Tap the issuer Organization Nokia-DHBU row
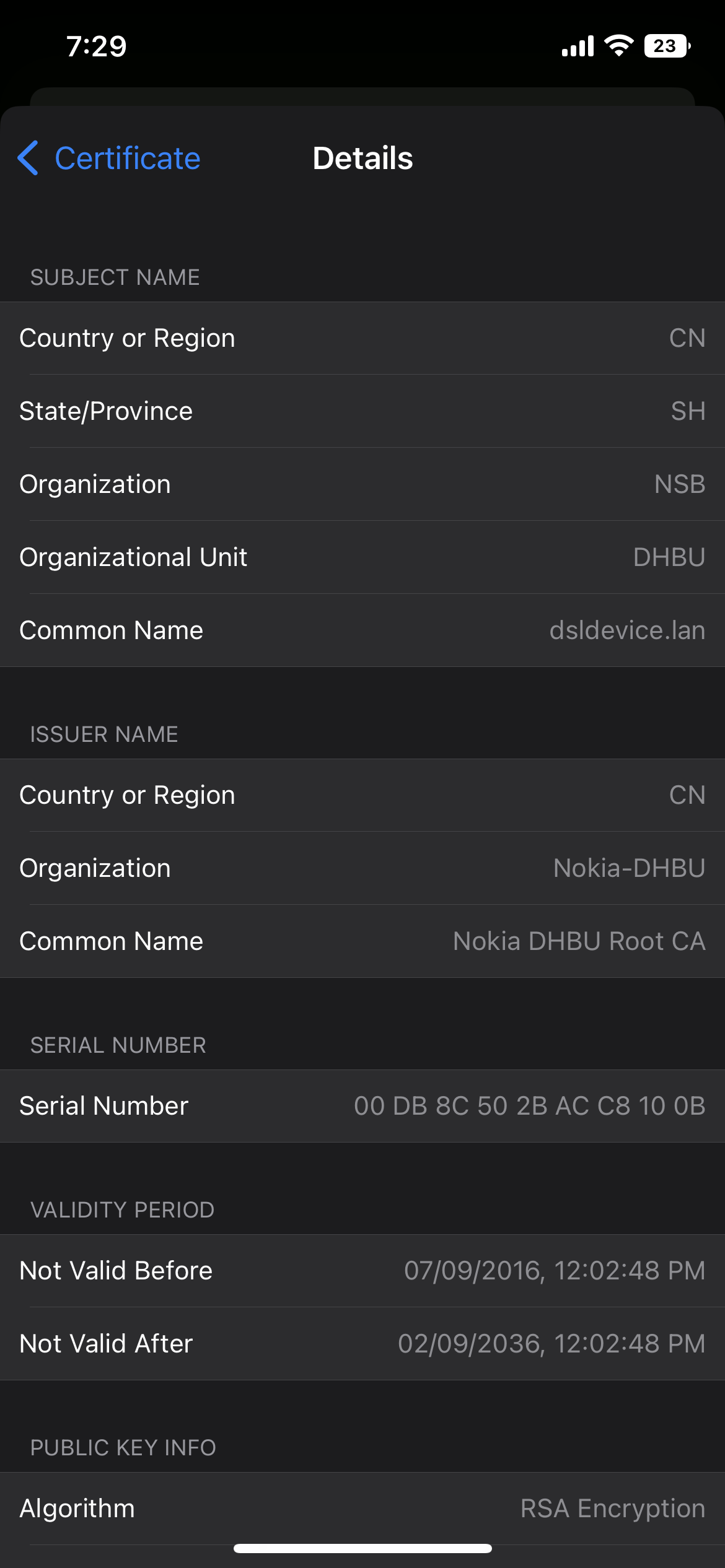Image resolution: width=725 pixels, height=1568 pixels. [362, 868]
